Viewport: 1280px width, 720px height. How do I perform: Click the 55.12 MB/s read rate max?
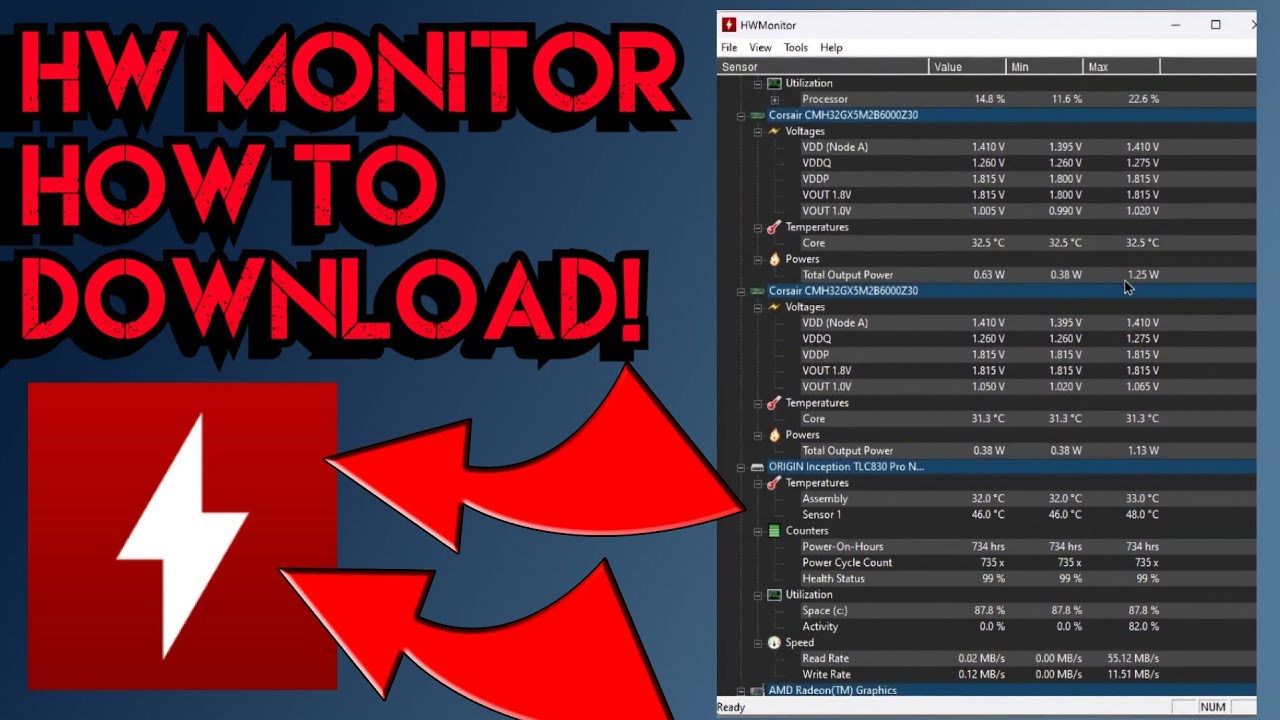(x=1133, y=659)
